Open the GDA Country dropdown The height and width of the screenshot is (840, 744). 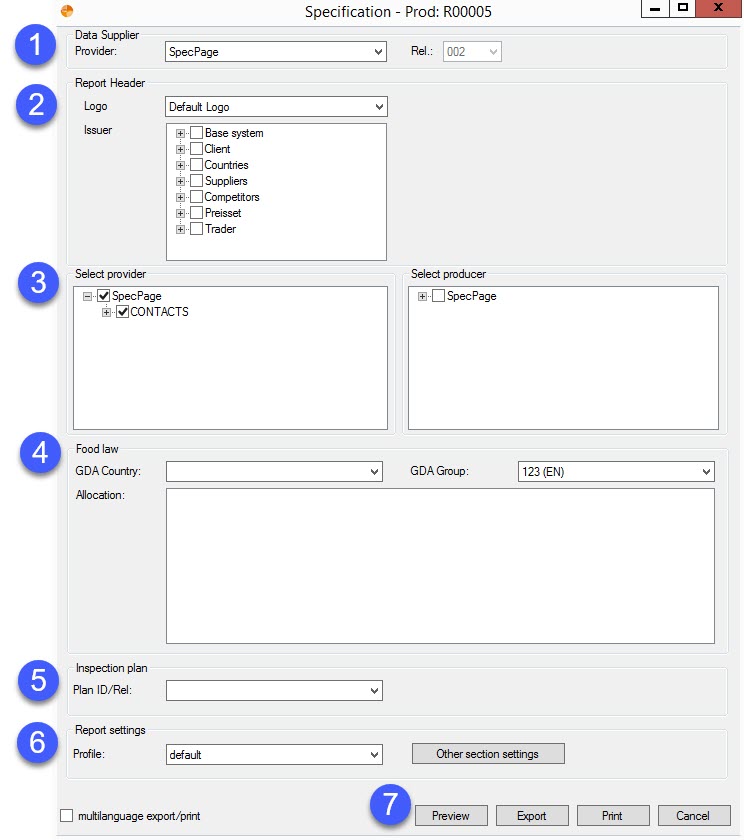coord(274,471)
